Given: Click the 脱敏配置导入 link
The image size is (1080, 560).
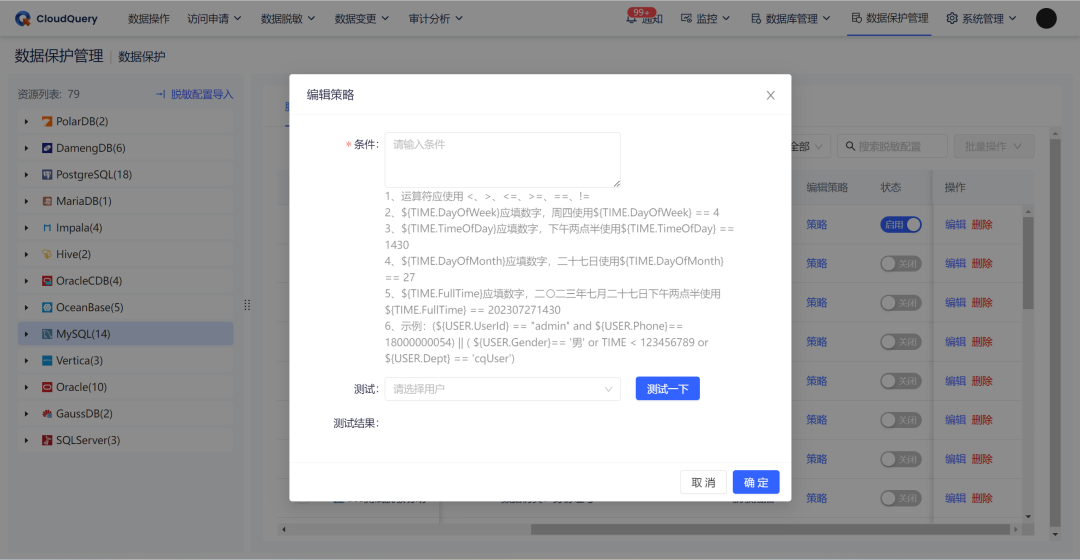Looking at the screenshot, I should tap(195, 94).
